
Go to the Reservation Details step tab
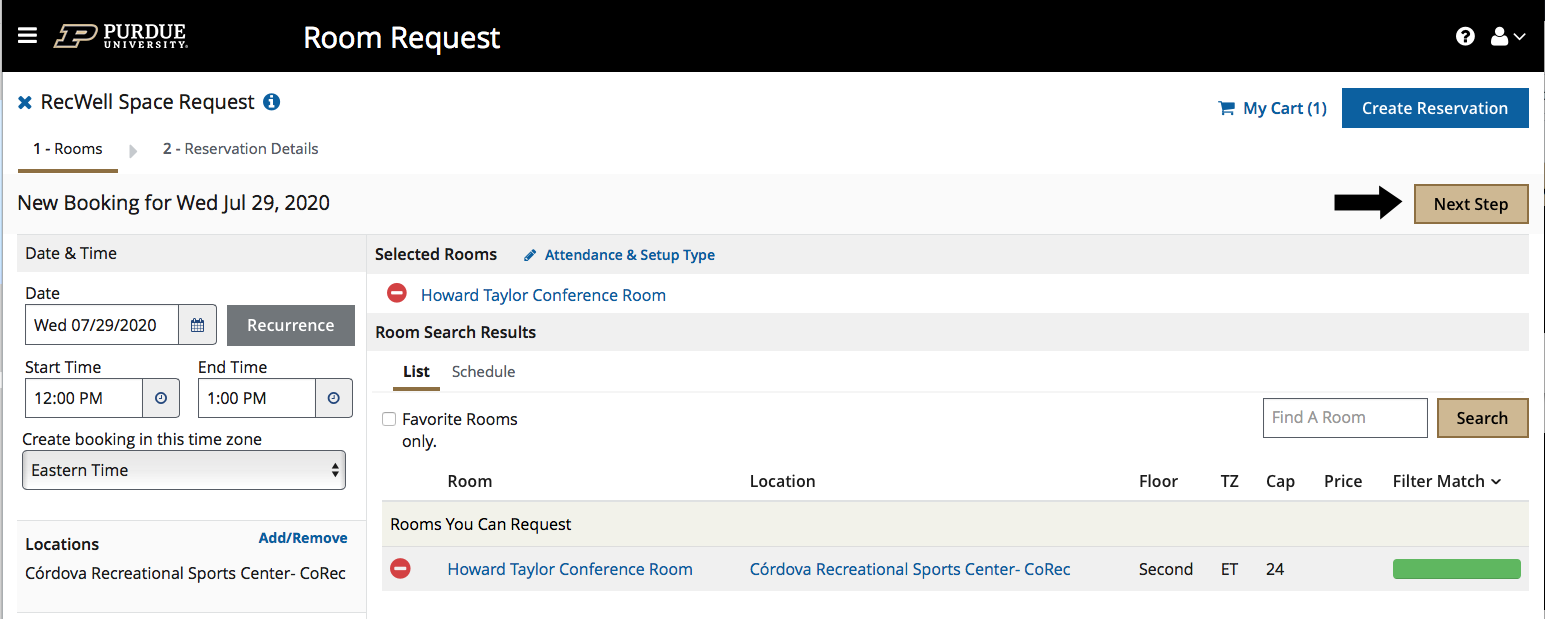[240, 149]
